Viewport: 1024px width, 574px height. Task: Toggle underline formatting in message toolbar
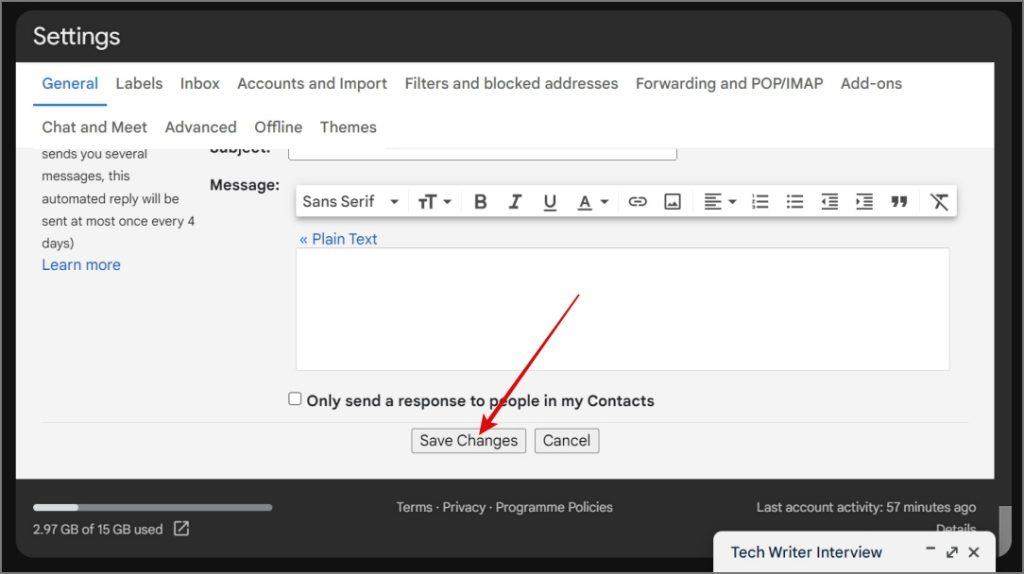549,202
